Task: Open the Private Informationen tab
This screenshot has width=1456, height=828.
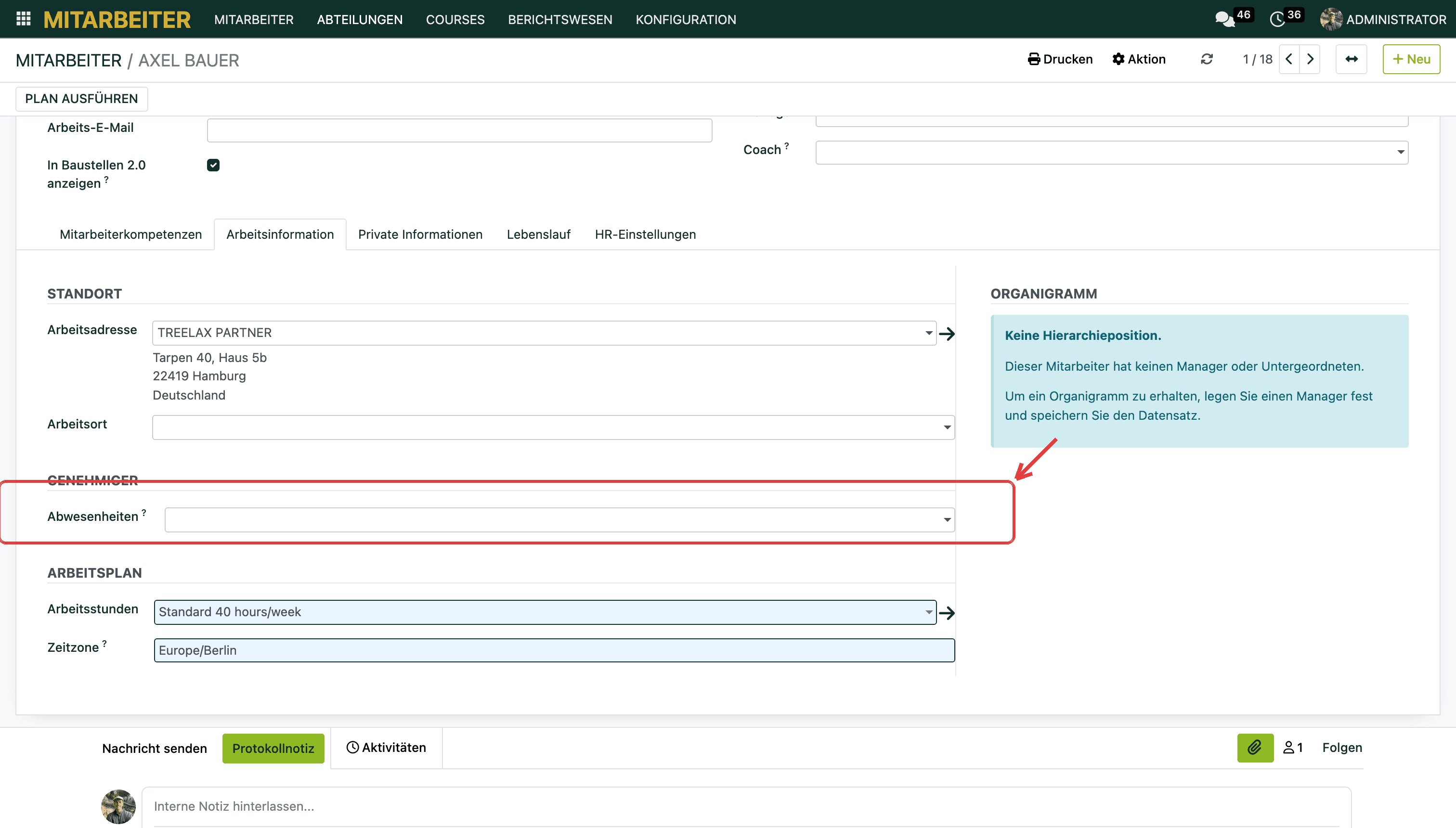Action: [x=420, y=234]
